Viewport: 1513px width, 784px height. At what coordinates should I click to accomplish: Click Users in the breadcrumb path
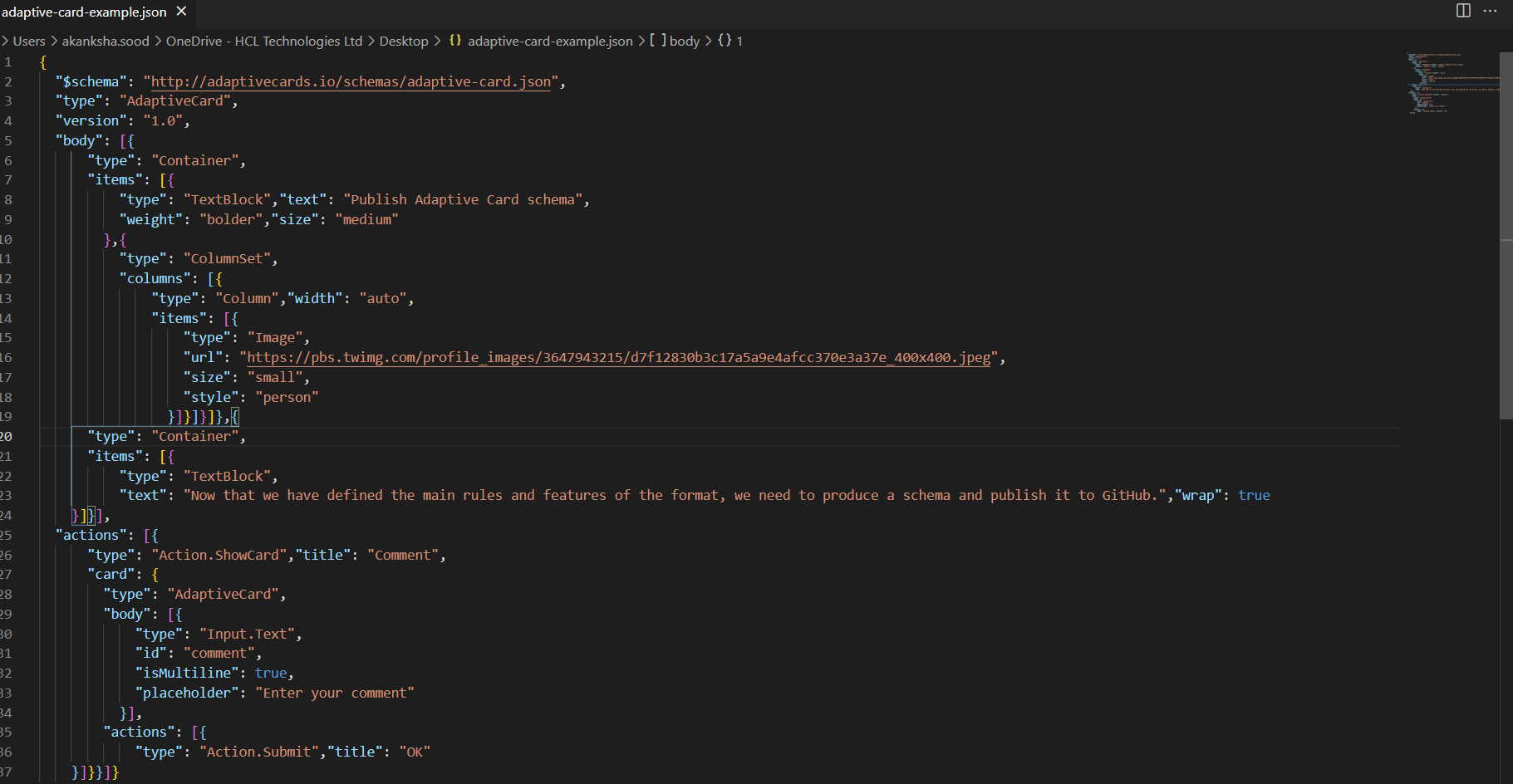coord(29,40)
